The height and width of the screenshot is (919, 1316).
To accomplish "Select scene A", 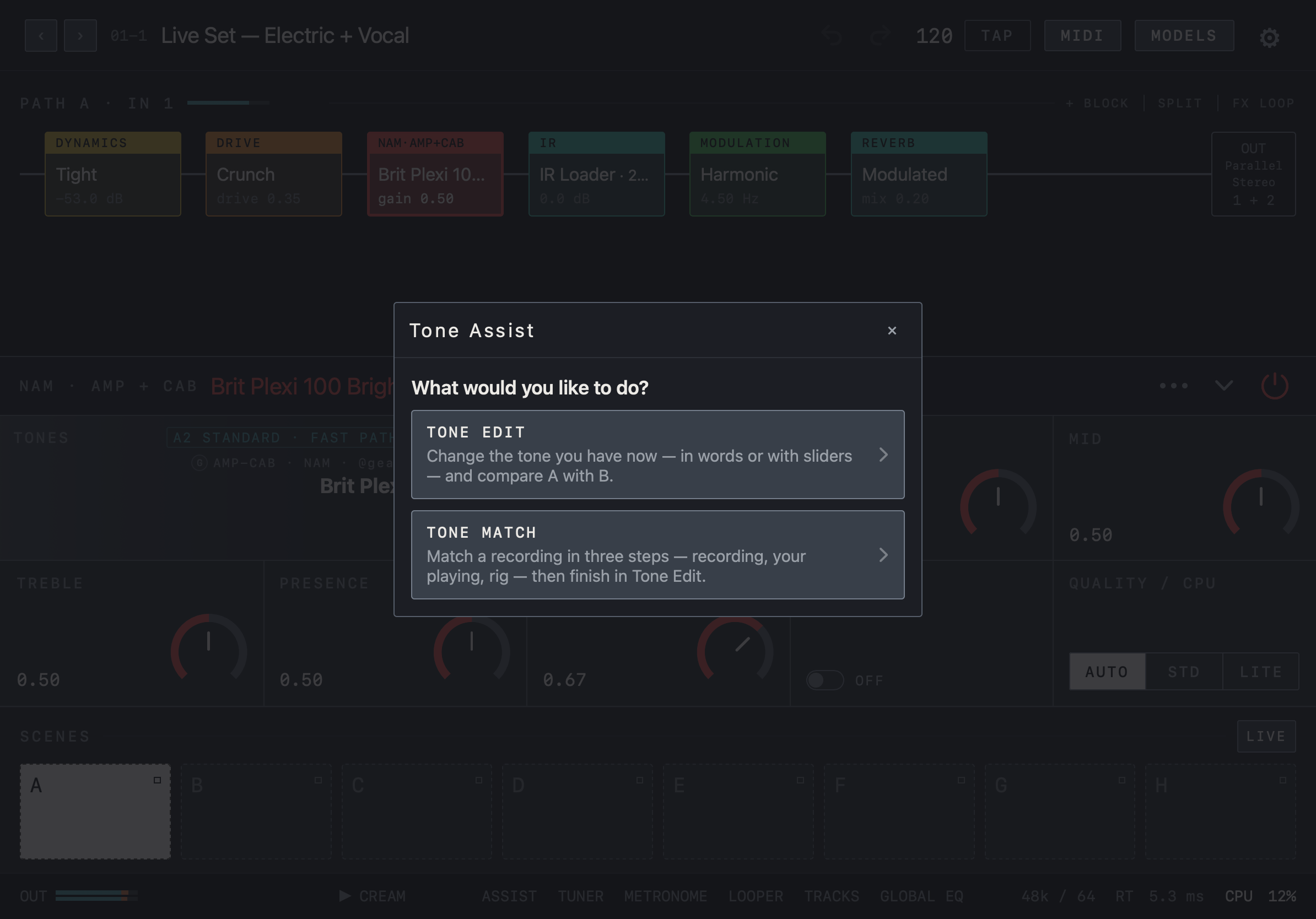I will coord(95,811).
